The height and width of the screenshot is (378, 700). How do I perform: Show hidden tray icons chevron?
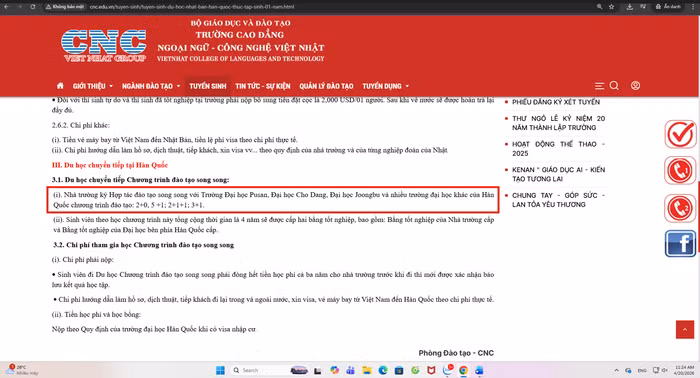[617, 370]
